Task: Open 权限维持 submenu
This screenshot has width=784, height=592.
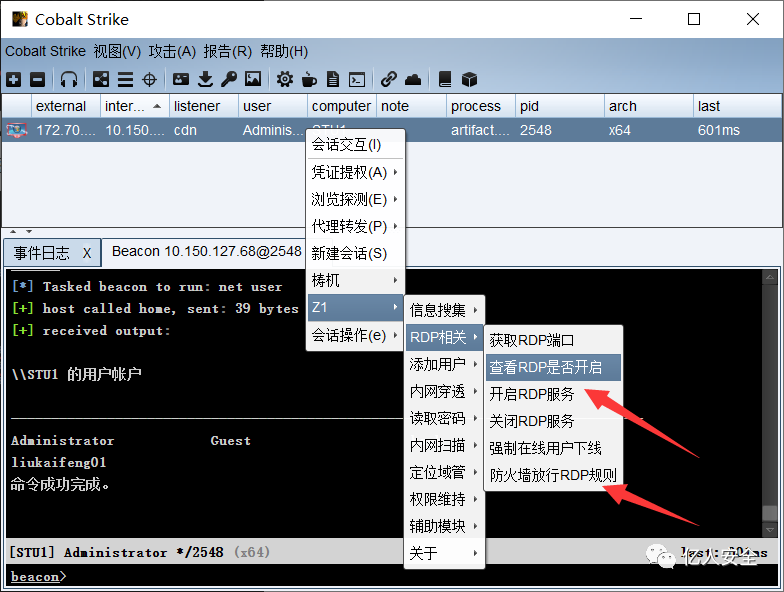Action: pos(444,499)
